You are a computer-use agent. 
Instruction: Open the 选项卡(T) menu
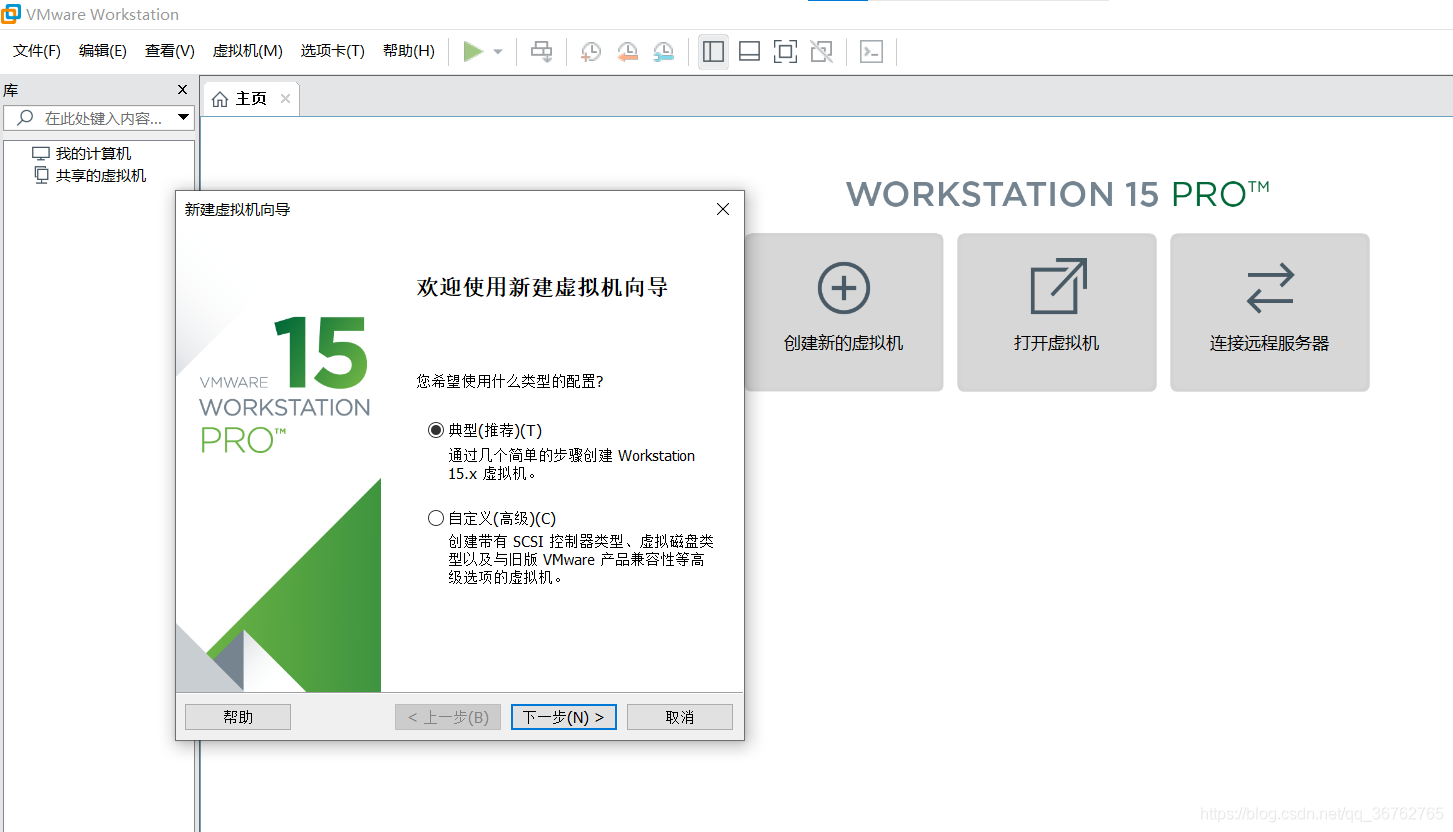pos(332,51)
